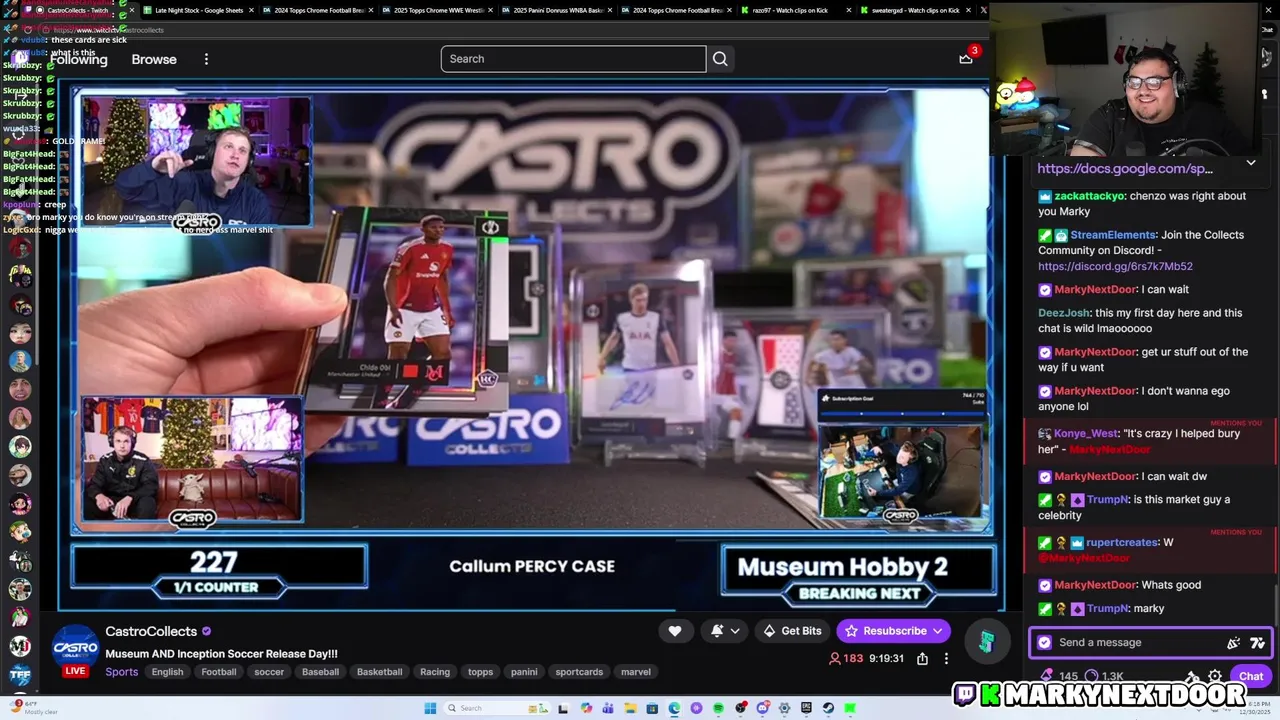The height and width of the screenshot is (720, 1280).
Task: Click the StreamElements username in chat
Action: (x=1114, y=235)
